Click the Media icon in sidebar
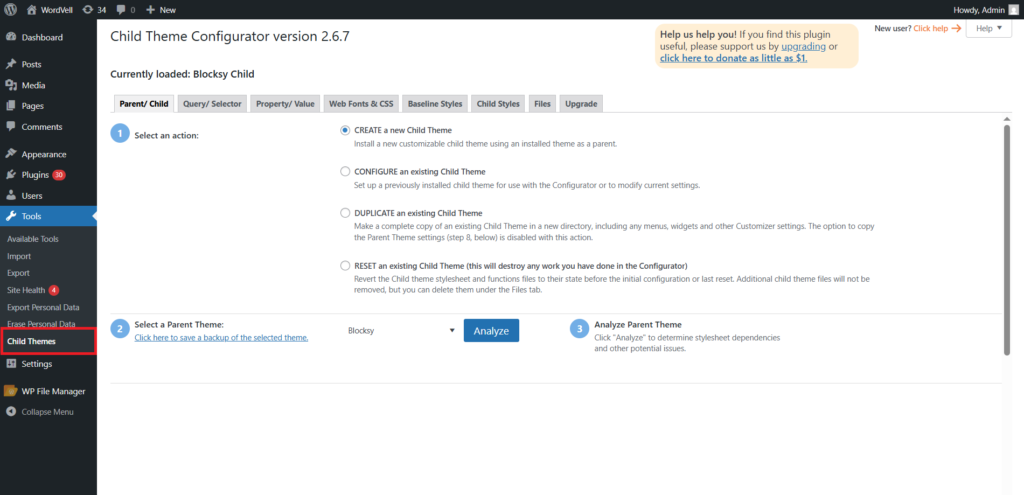The image size is (1024, 495). click(x=11, y=86)
